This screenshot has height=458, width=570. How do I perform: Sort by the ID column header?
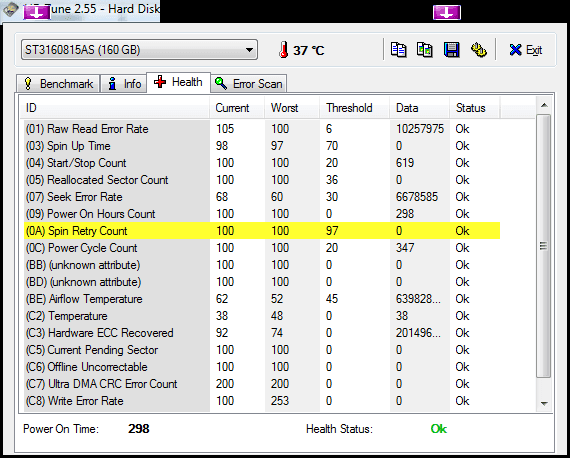click(x=115, y=108)
